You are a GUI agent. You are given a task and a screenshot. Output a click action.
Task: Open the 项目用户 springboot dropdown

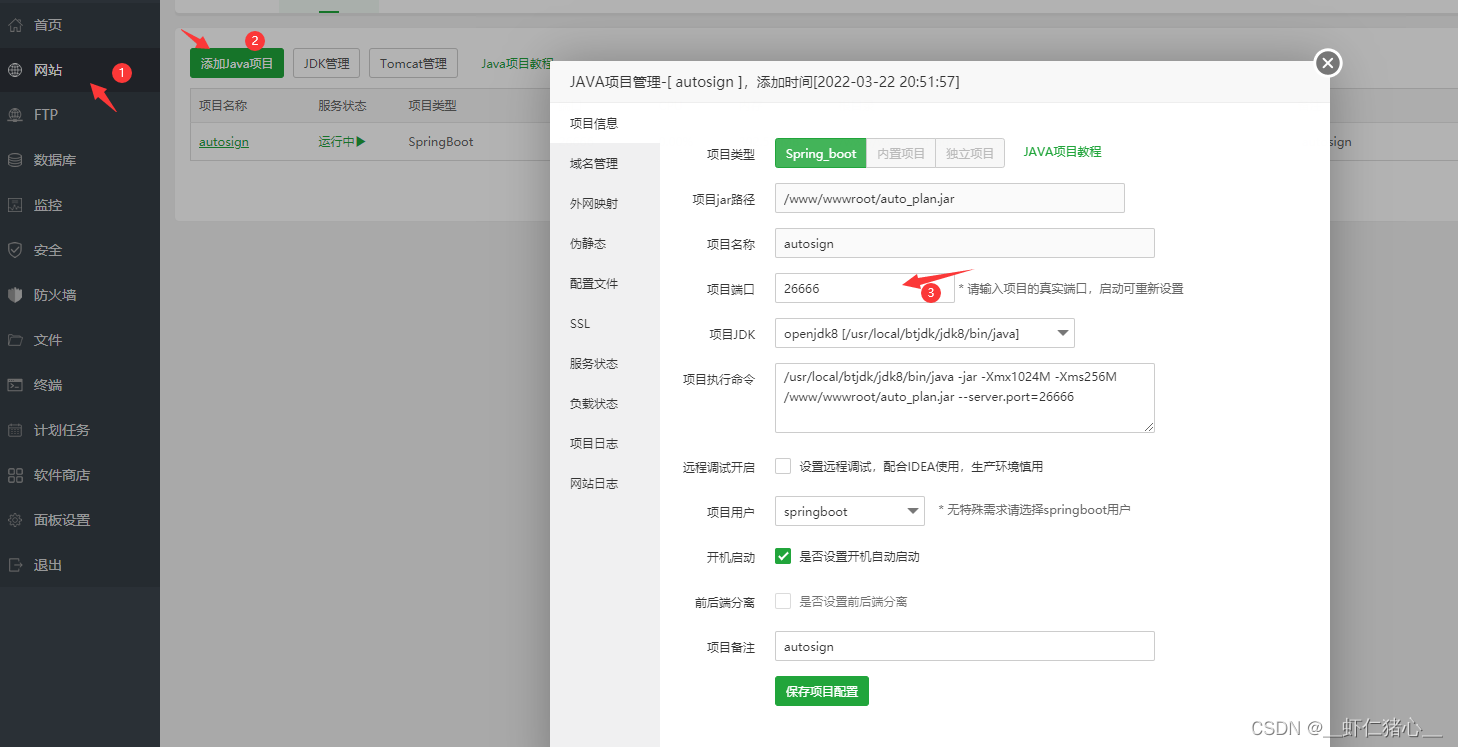[850, 511]
